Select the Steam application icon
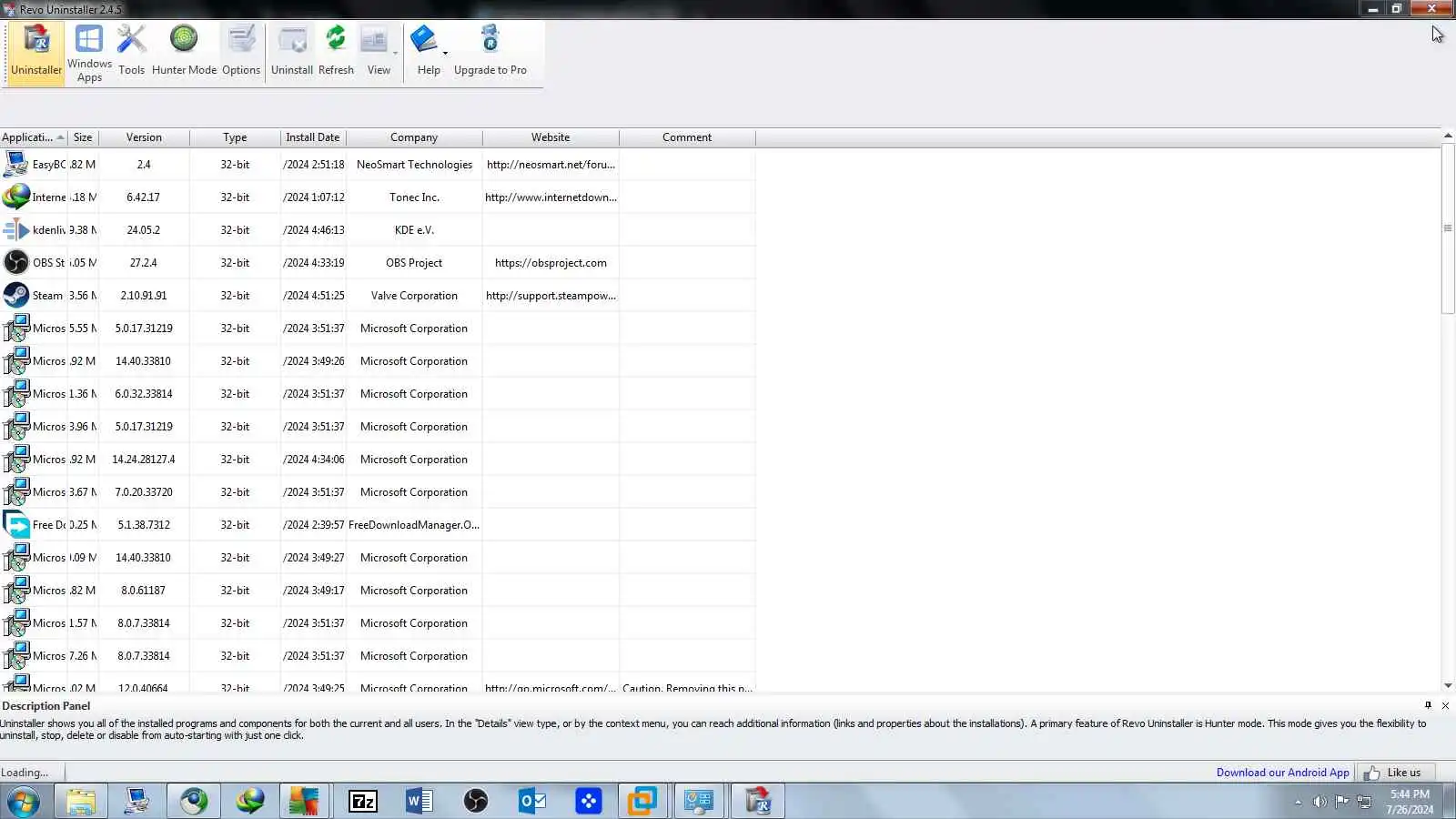1456x819 pixels. pyautogui.click(x=15, y=296)
